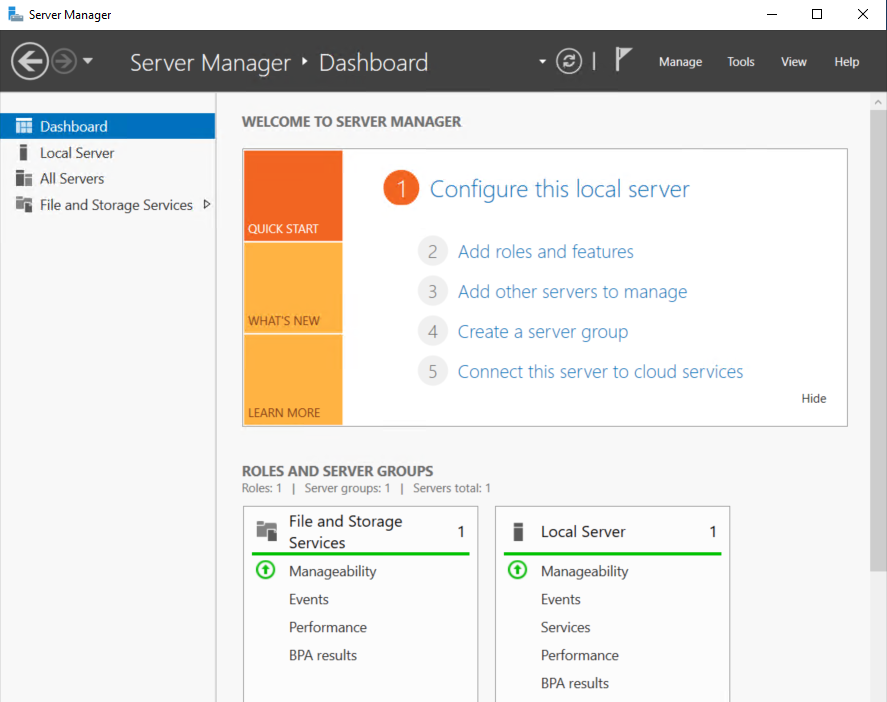Open the Tools menu
Image resolution: width=887 pixels, height=702 pixels.
[x=740, y=62]
